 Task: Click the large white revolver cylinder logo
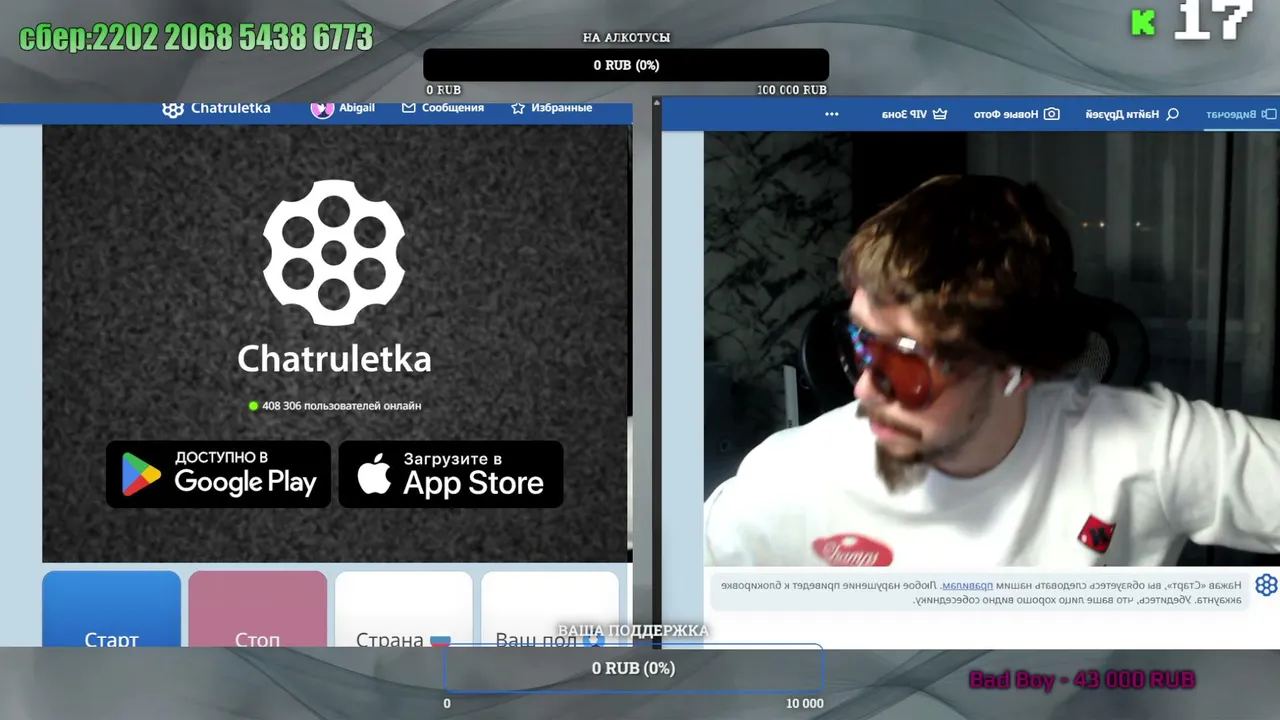pyautogui.click(x=334, y=253)
